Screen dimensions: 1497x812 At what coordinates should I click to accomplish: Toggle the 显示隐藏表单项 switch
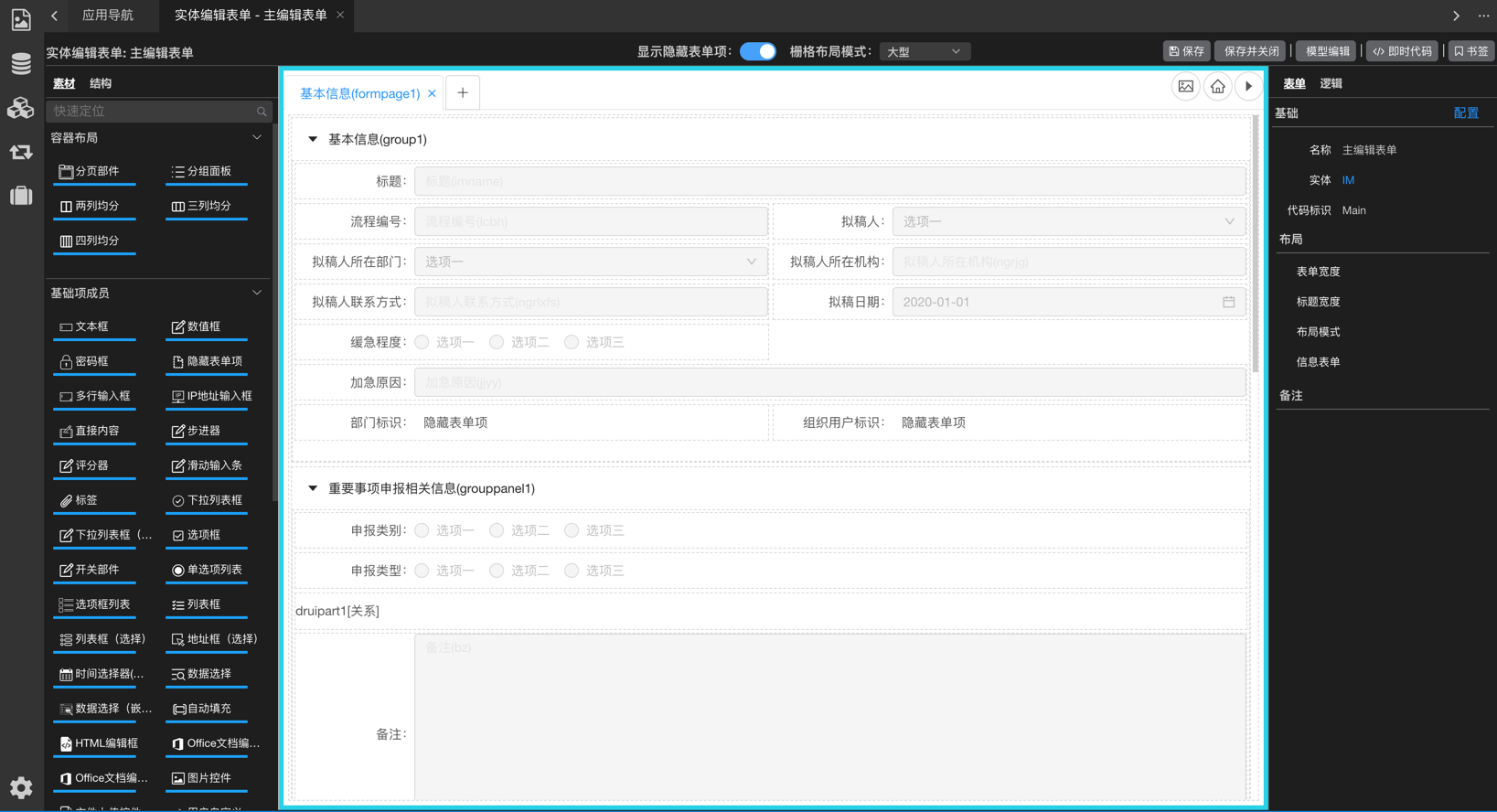click(x=758, y=51)
